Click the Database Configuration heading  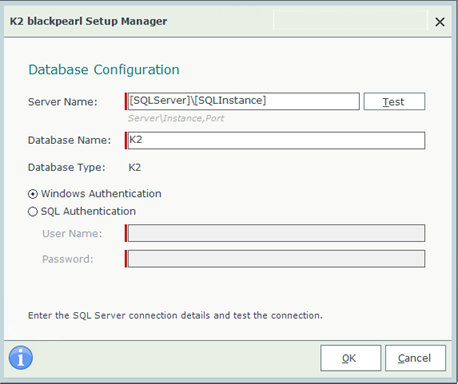tap(104, 70)
